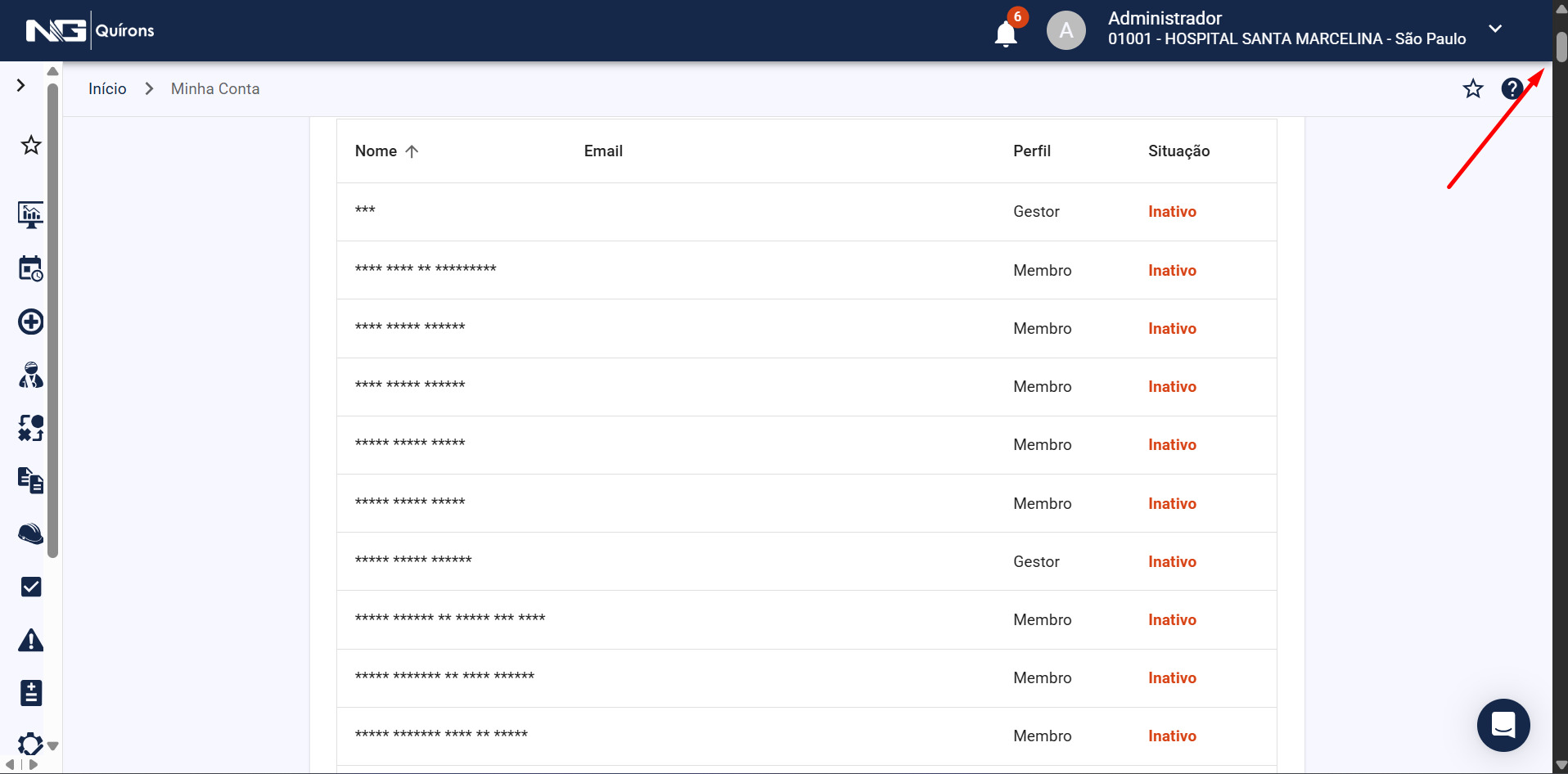Open the warning triangle sidebar icon
The width and height of the screenshot is (1568, 774).
[31, 640]
